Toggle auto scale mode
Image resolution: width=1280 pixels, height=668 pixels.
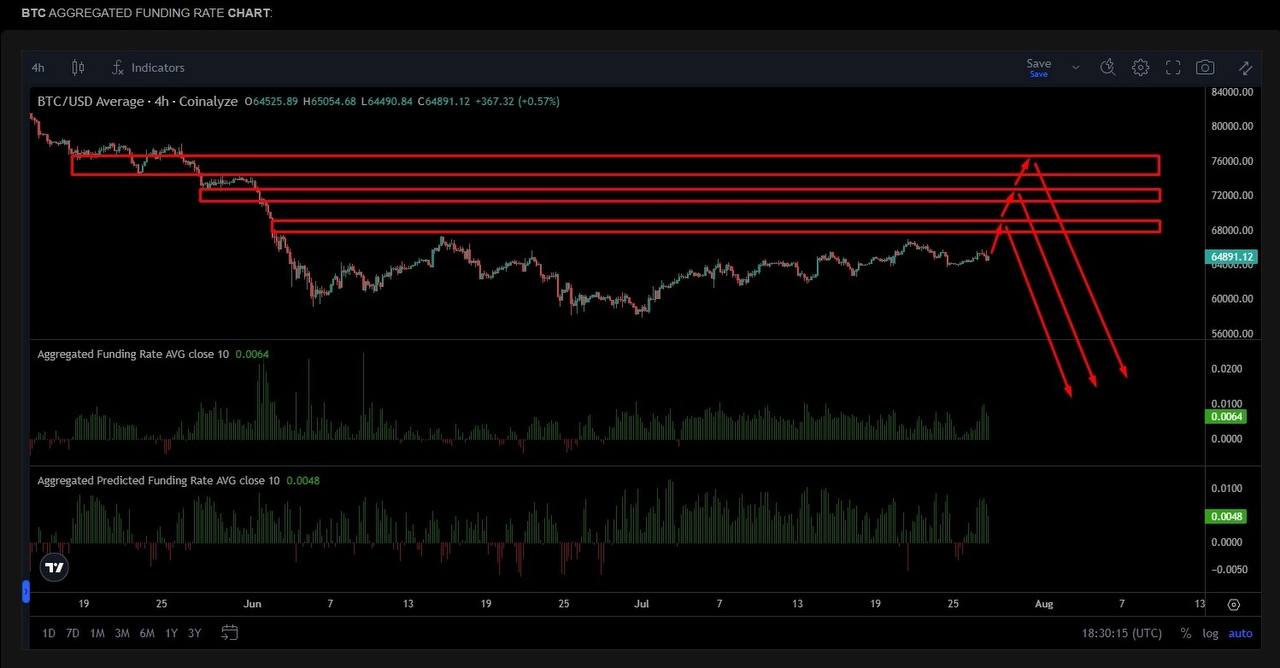[1240, 633]
